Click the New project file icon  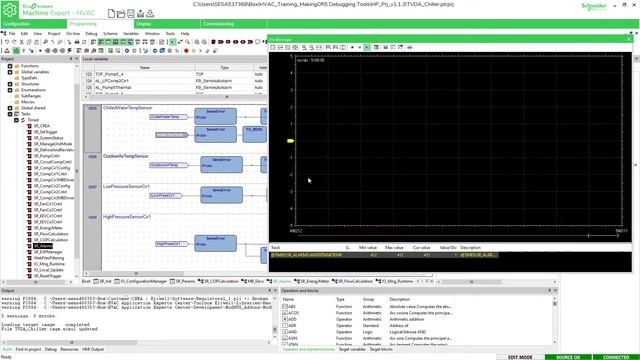coord(111,13)
